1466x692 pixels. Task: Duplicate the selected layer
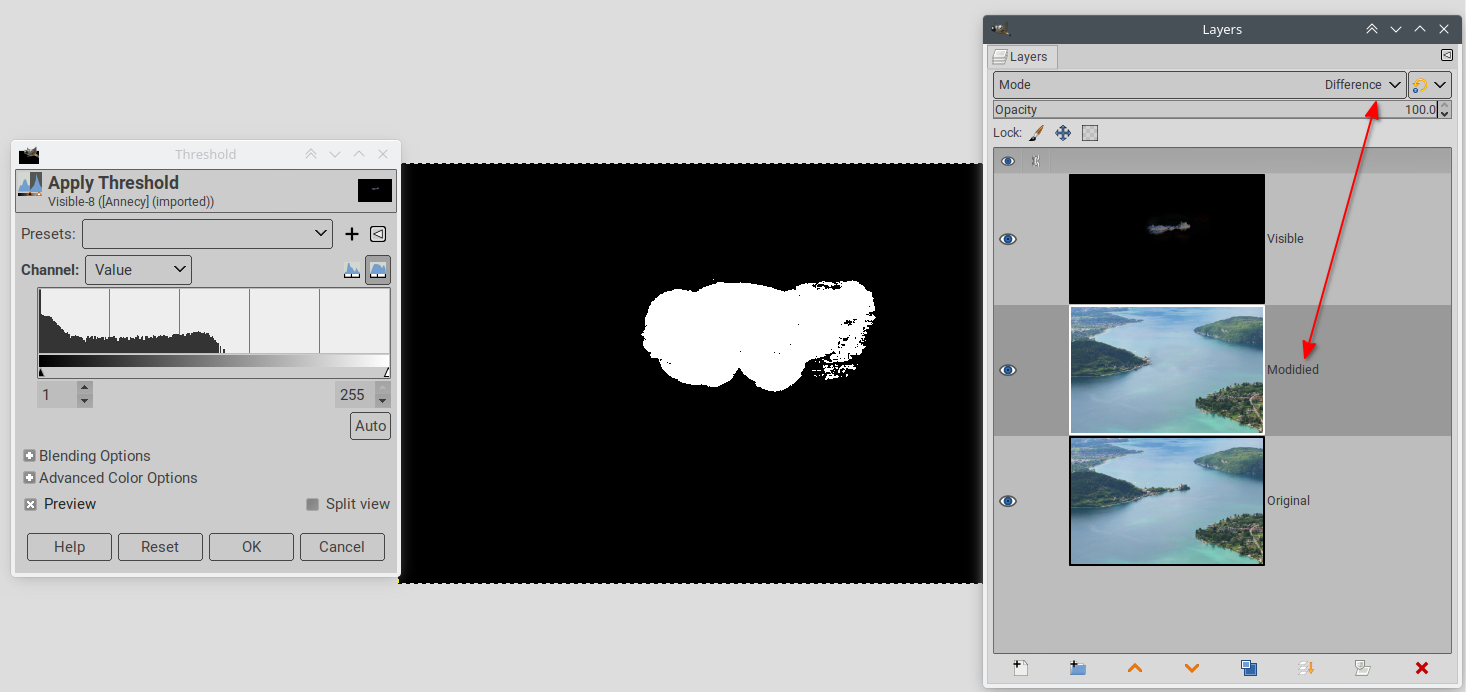point(1249,668)
